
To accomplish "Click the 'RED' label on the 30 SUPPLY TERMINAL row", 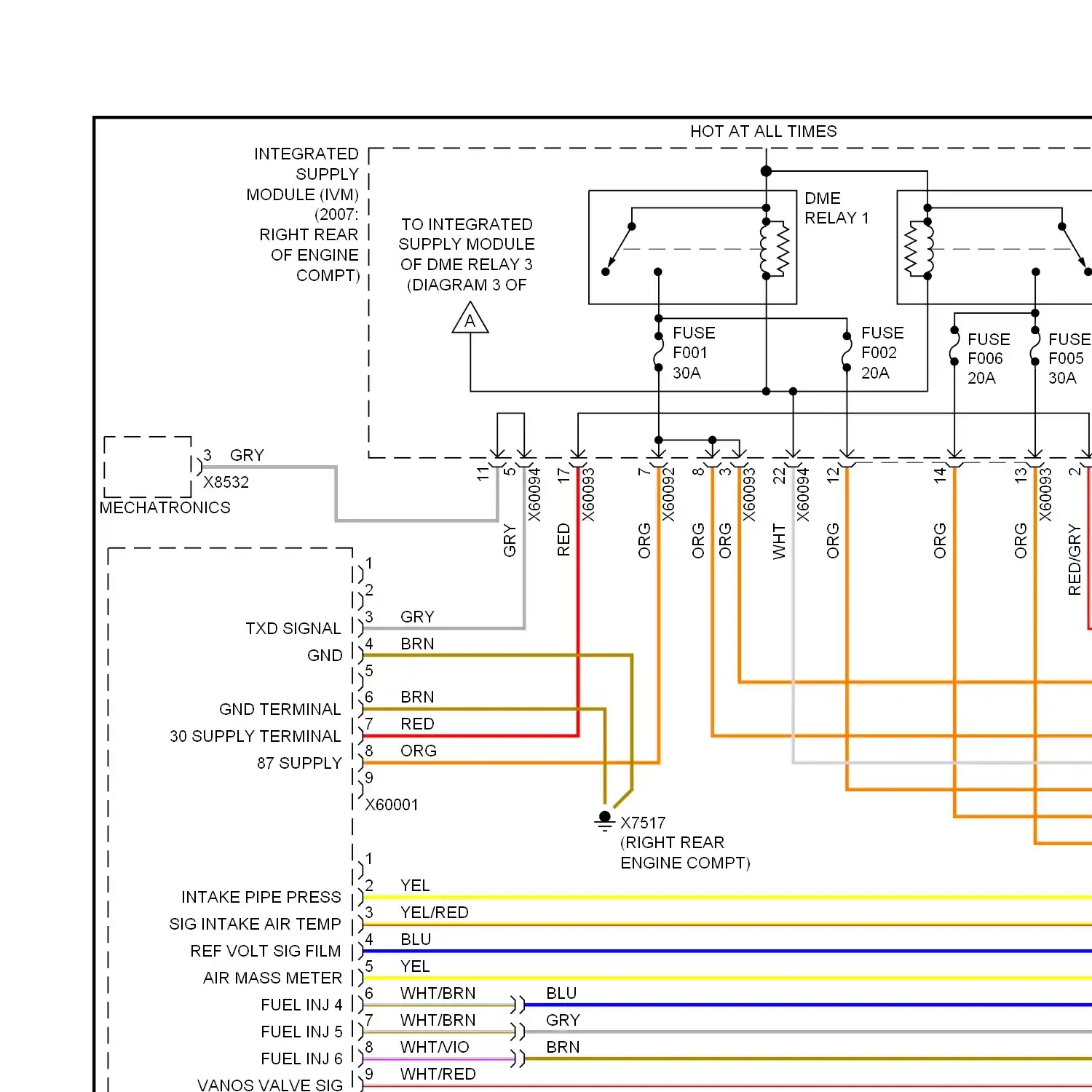I will [x=417, y=724].
